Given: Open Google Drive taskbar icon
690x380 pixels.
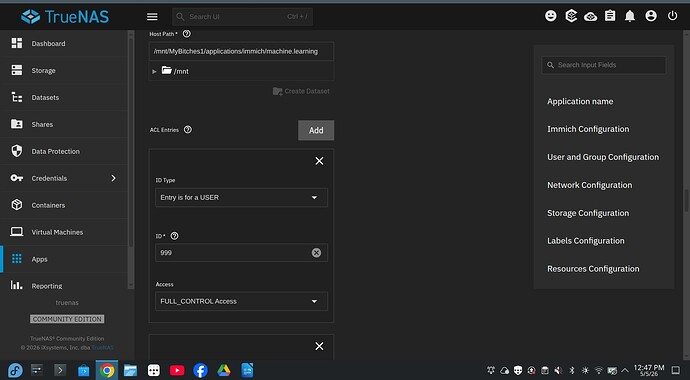Looking at the screenshot, I should click(x=224, y=370).
